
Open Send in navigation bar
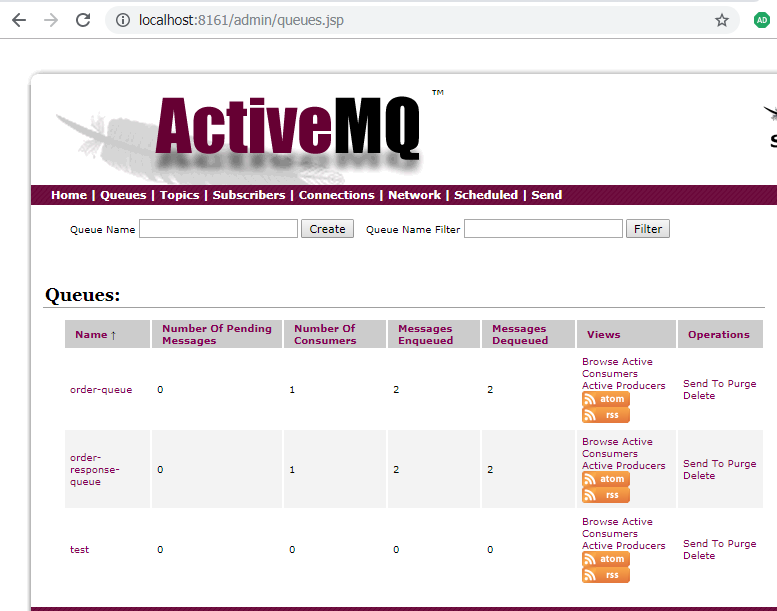[x=547, y=195]
